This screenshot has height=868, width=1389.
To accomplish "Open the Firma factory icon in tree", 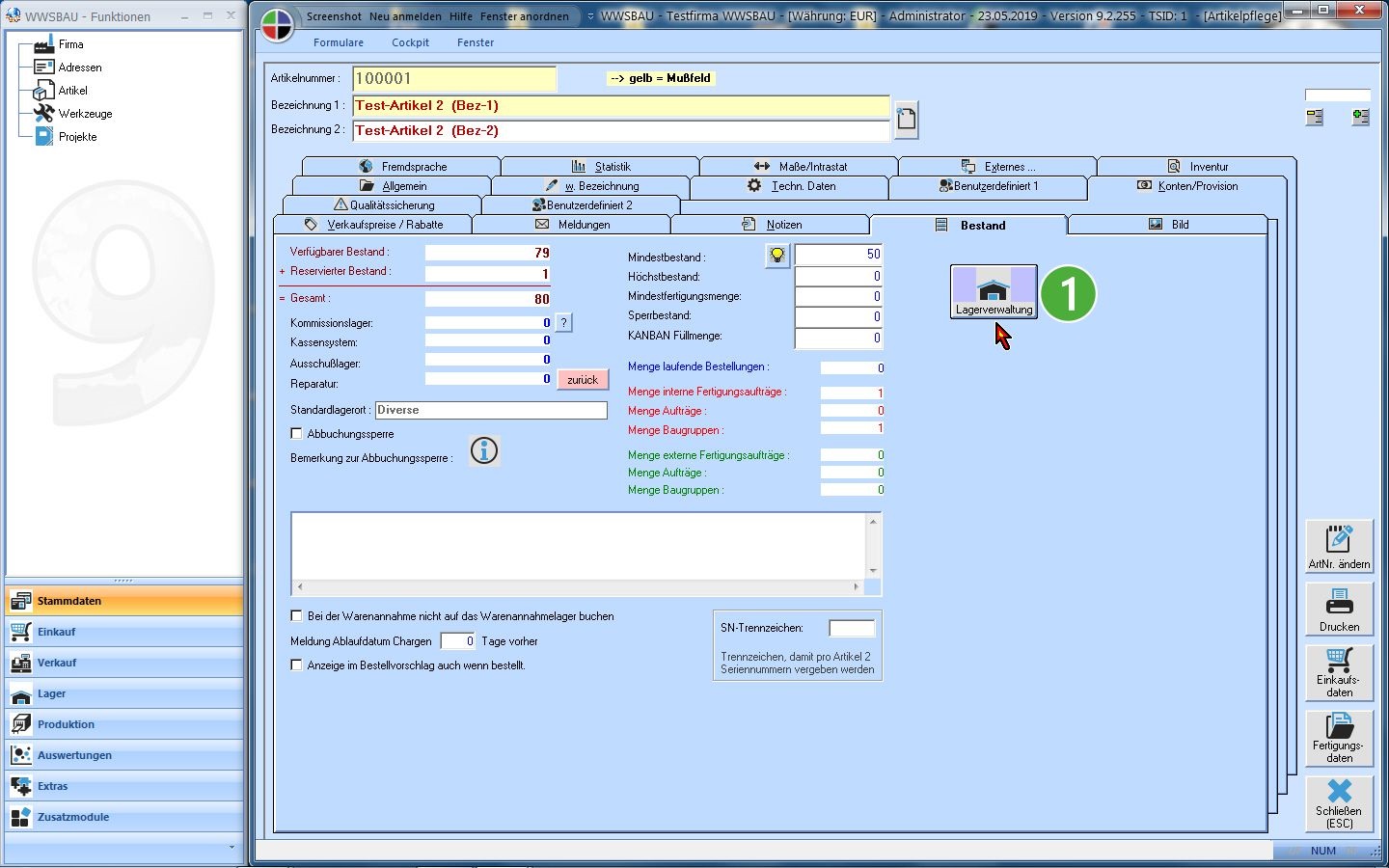I will pos(43,44).
